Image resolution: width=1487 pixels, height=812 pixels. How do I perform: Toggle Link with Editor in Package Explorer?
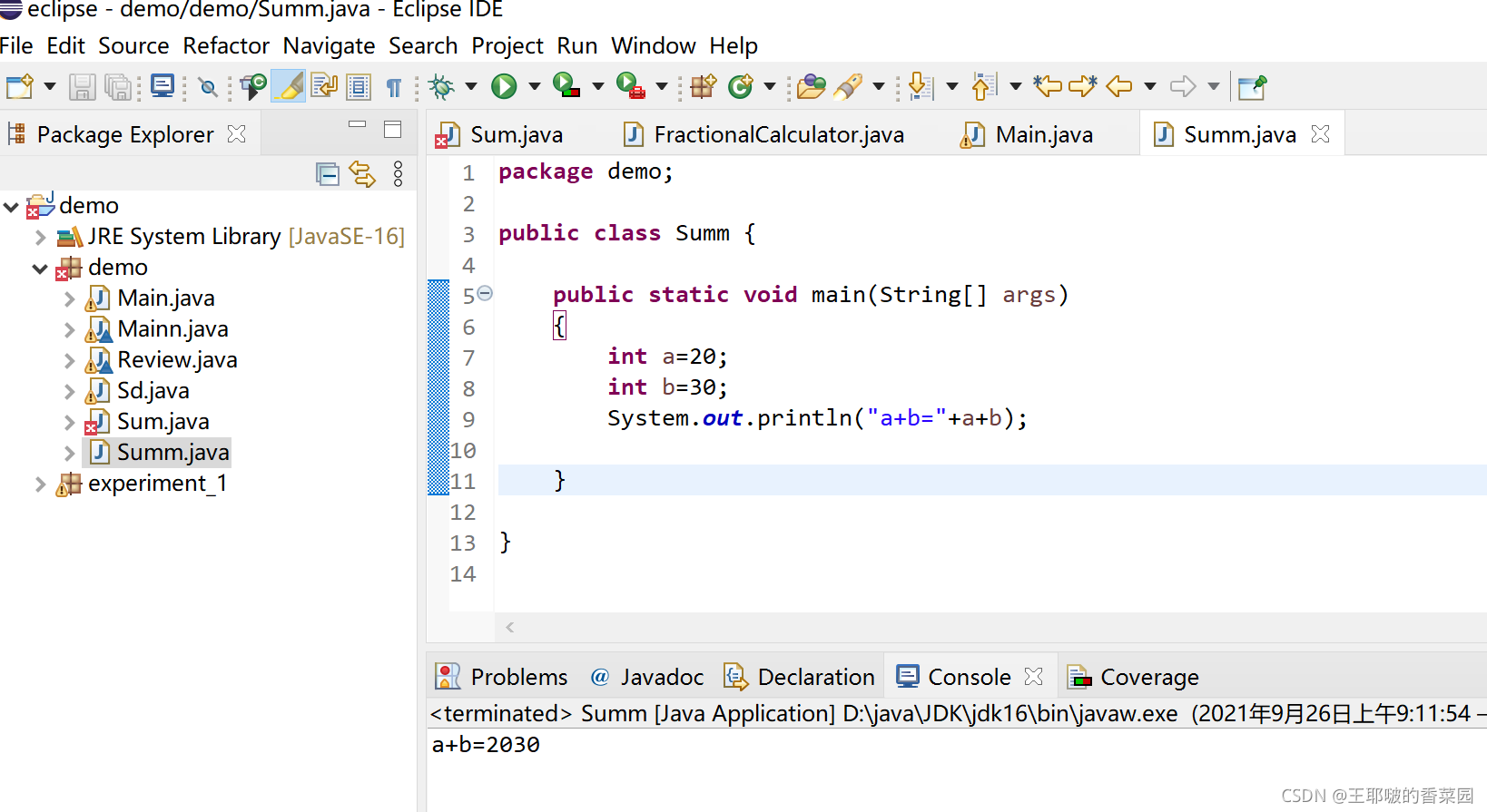pyautogui.click(x=362, y=173)
